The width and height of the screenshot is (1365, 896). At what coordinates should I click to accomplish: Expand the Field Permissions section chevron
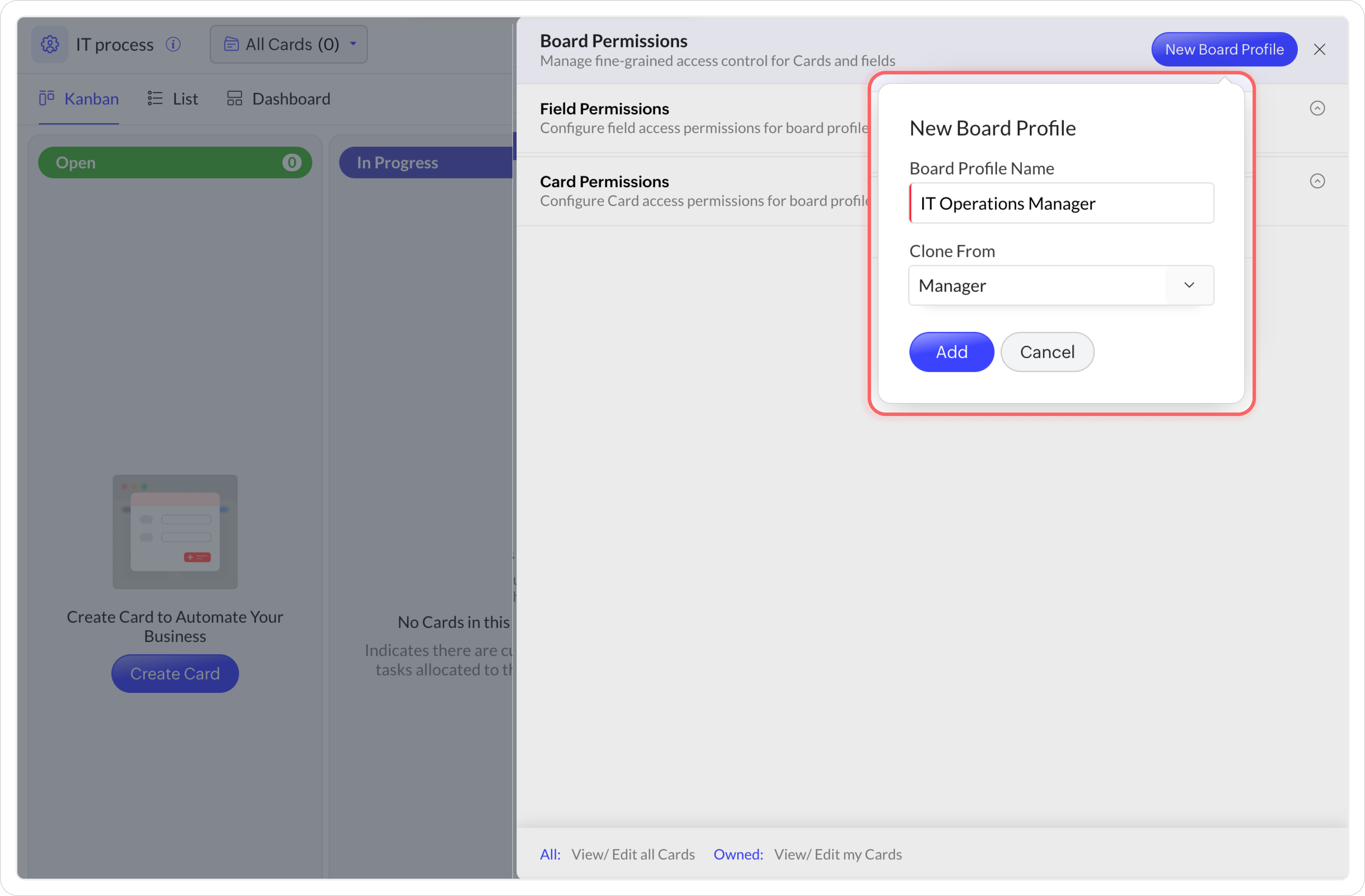(x=1317, y=108)
